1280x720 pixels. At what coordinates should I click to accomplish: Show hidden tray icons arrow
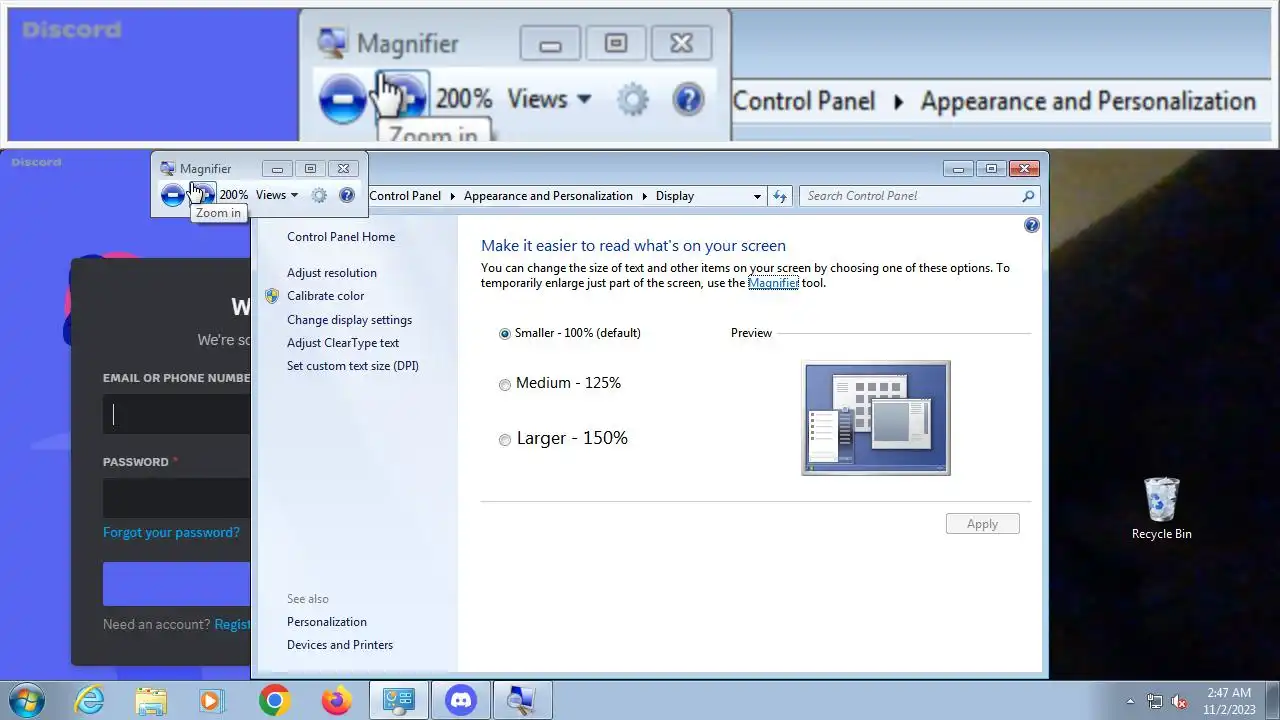[1131, 701]
